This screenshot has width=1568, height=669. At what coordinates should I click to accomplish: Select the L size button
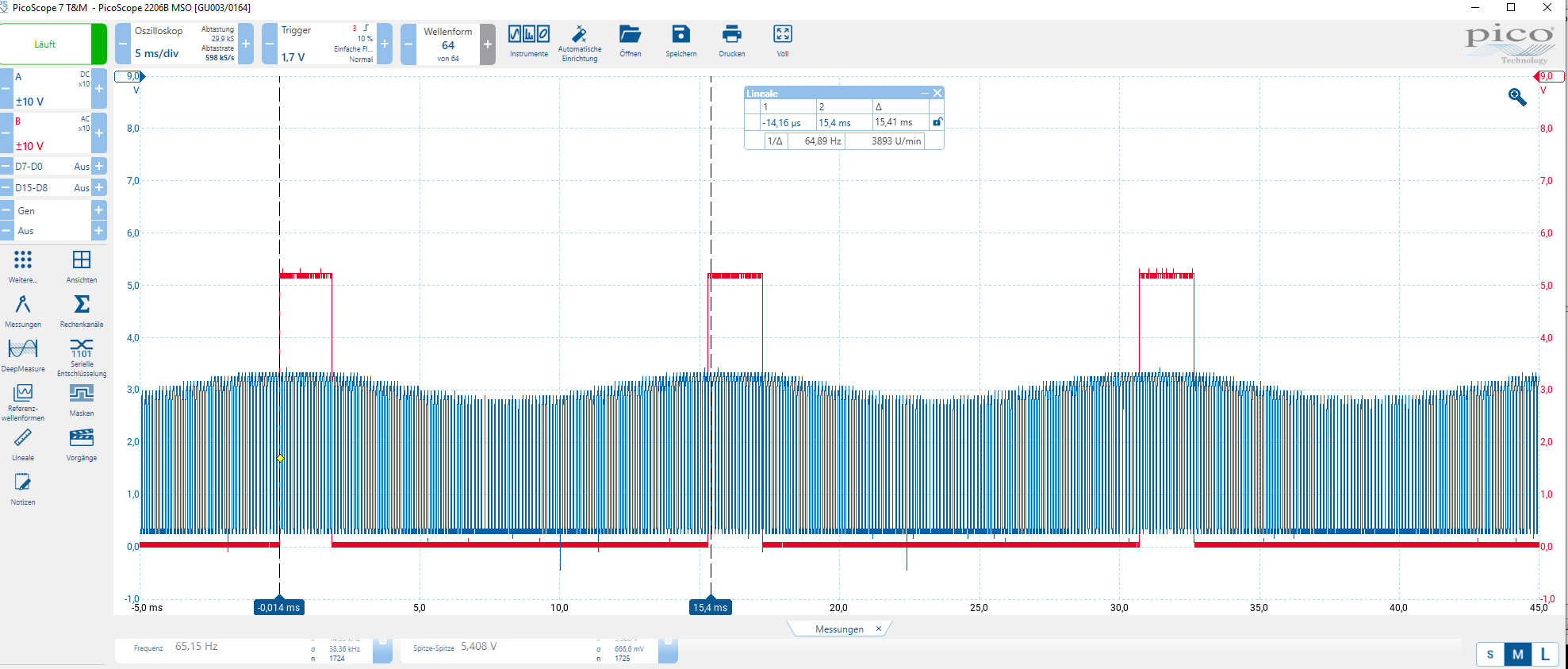click(x=1545, y=654)
